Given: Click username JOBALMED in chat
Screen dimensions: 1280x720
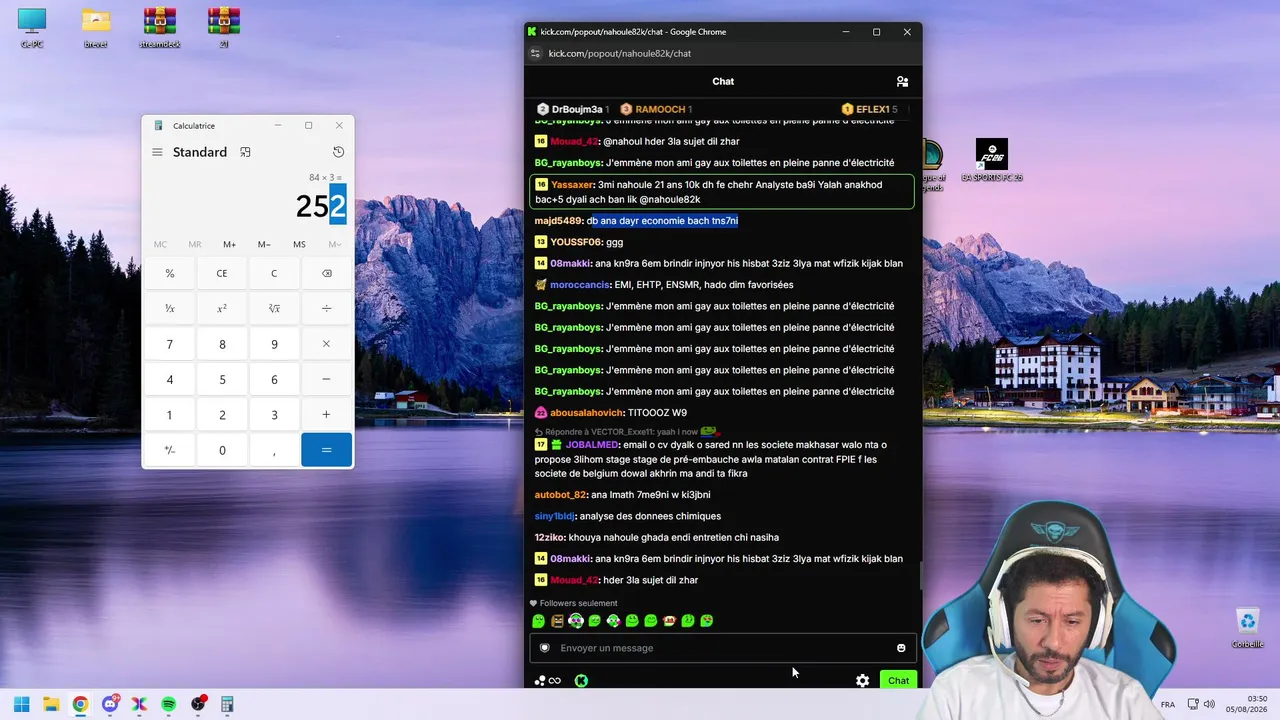Looking at the screenshot, I should click(x=592, y=445).
